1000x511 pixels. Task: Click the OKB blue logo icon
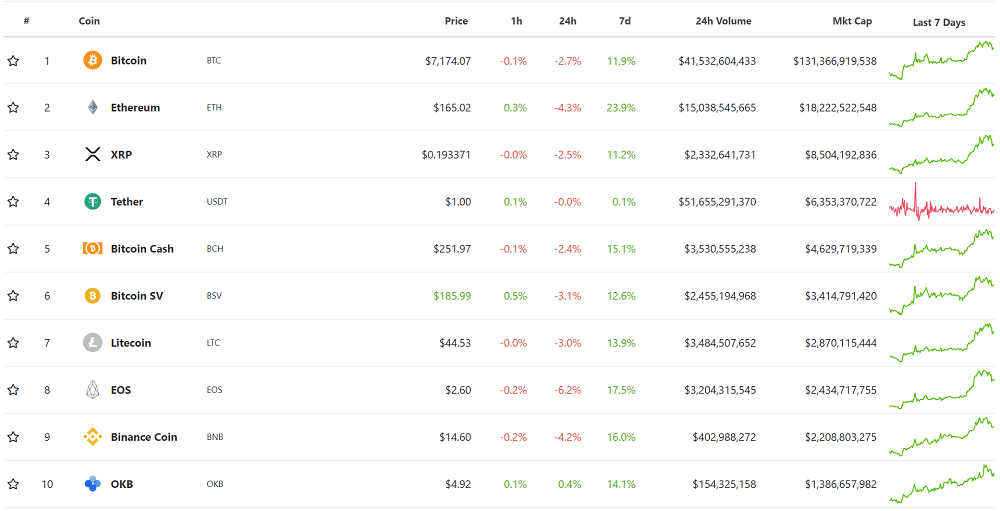(92, 484)
